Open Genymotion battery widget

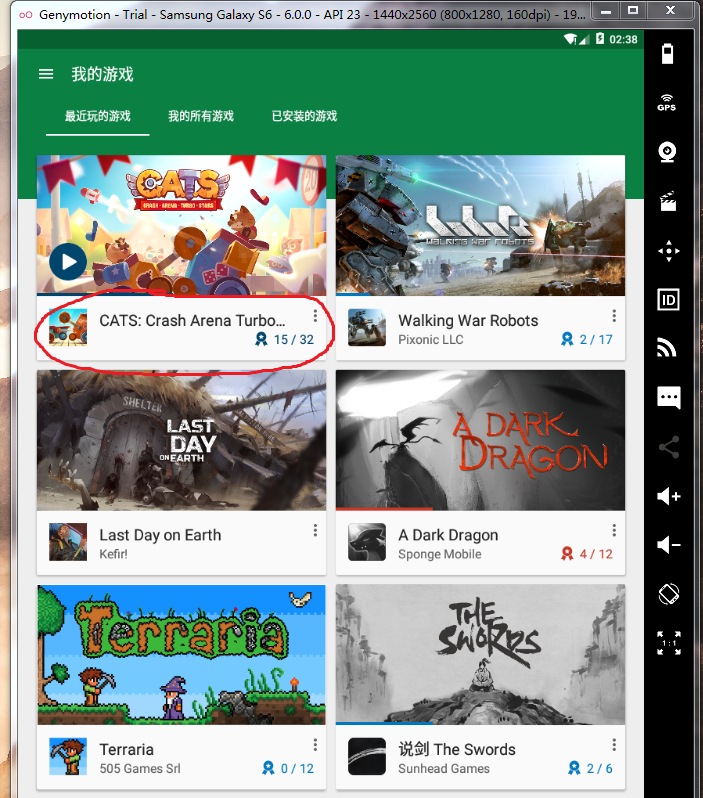667,53
